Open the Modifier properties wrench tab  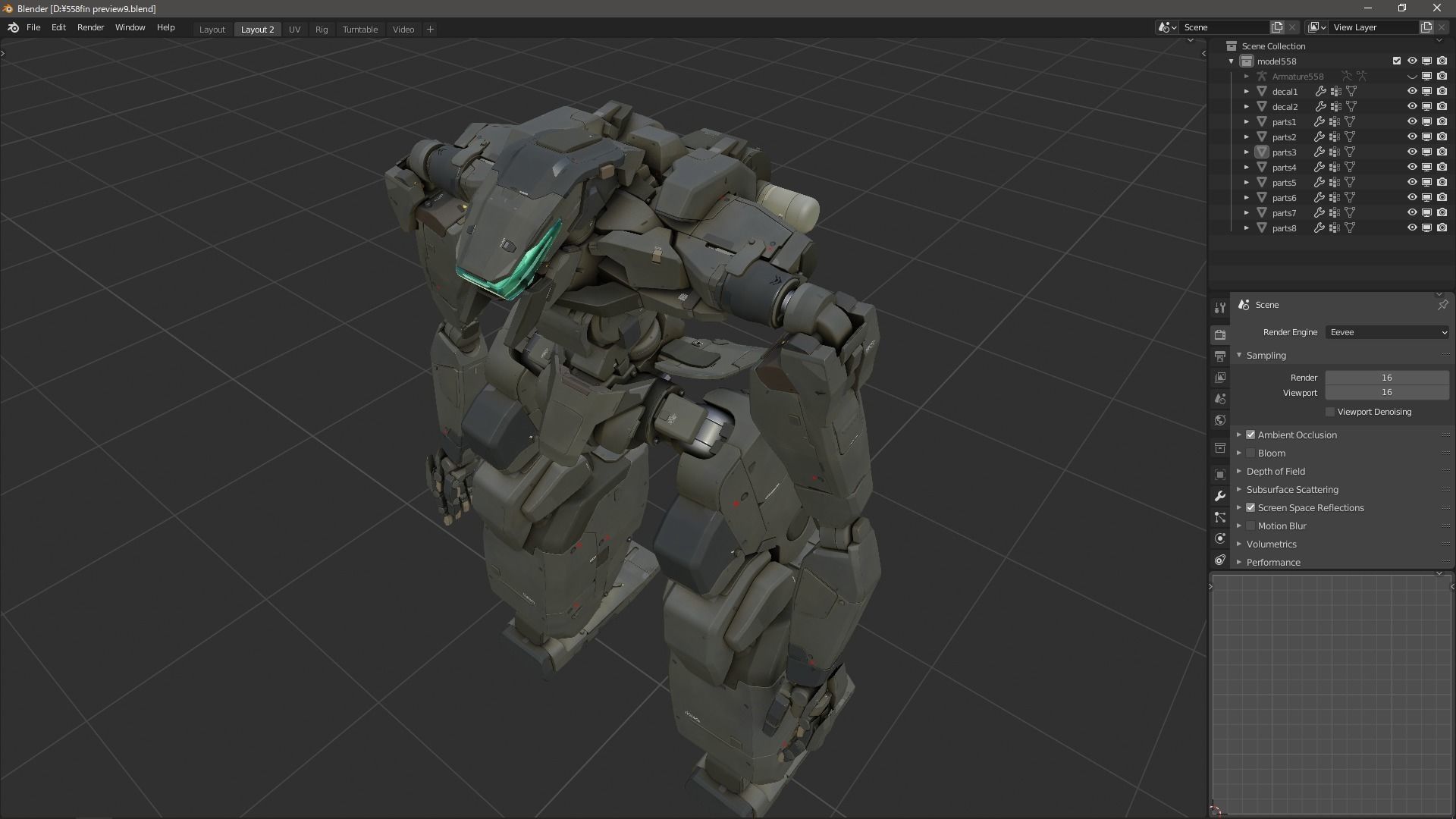tap(1219, 495)
